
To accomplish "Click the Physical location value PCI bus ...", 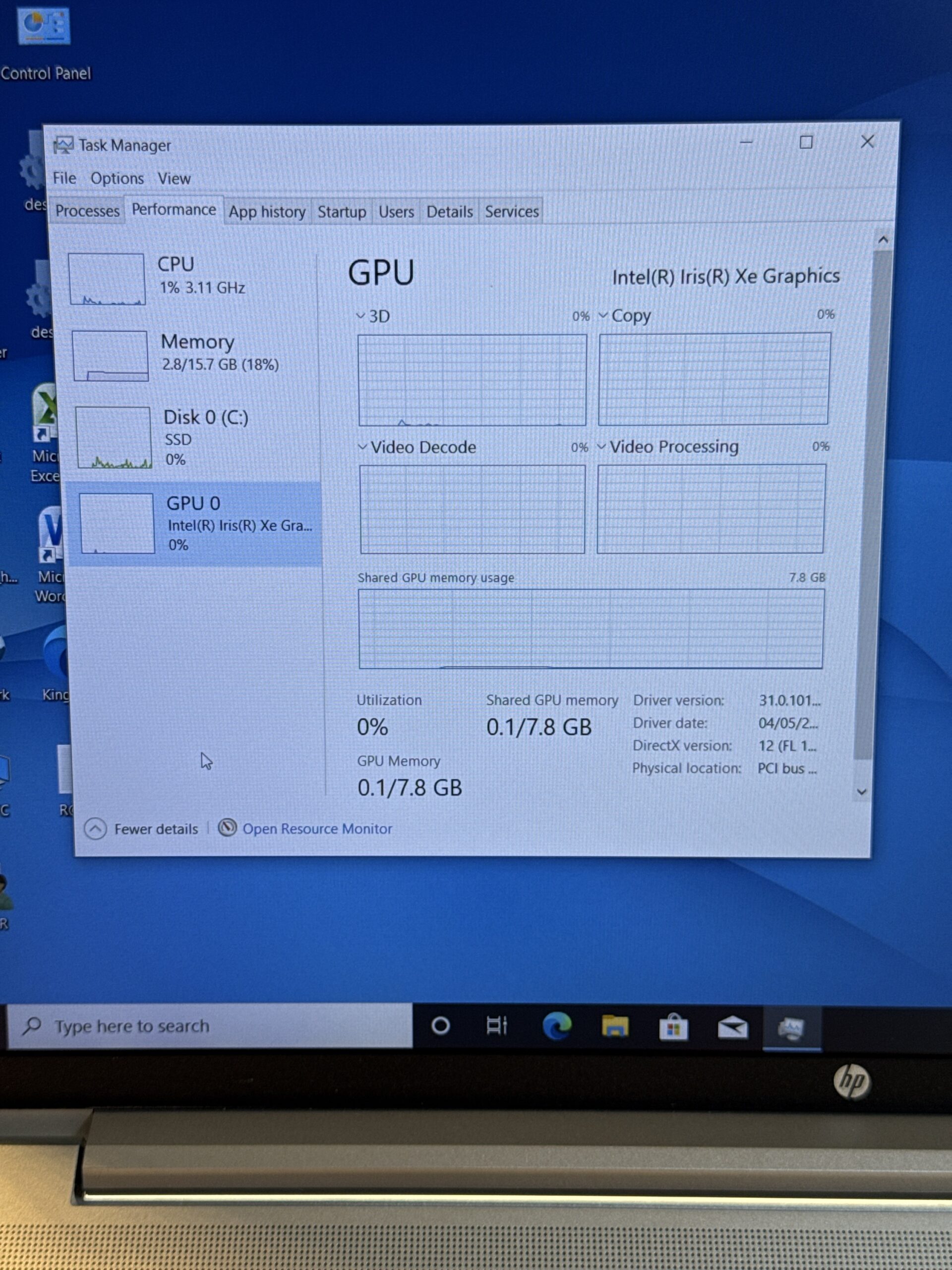I will tap(787, 768).
